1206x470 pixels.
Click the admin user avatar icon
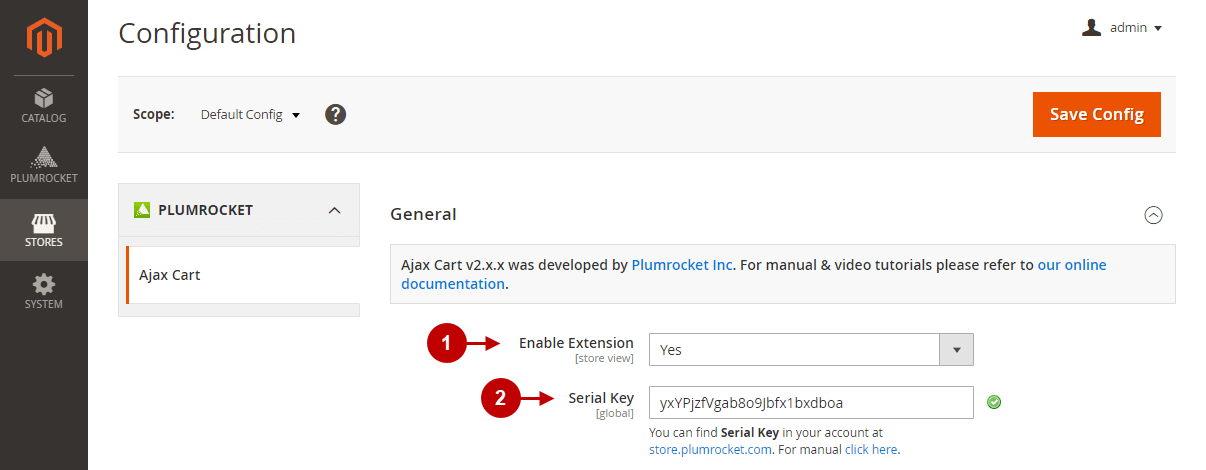tap(1091, 28)
